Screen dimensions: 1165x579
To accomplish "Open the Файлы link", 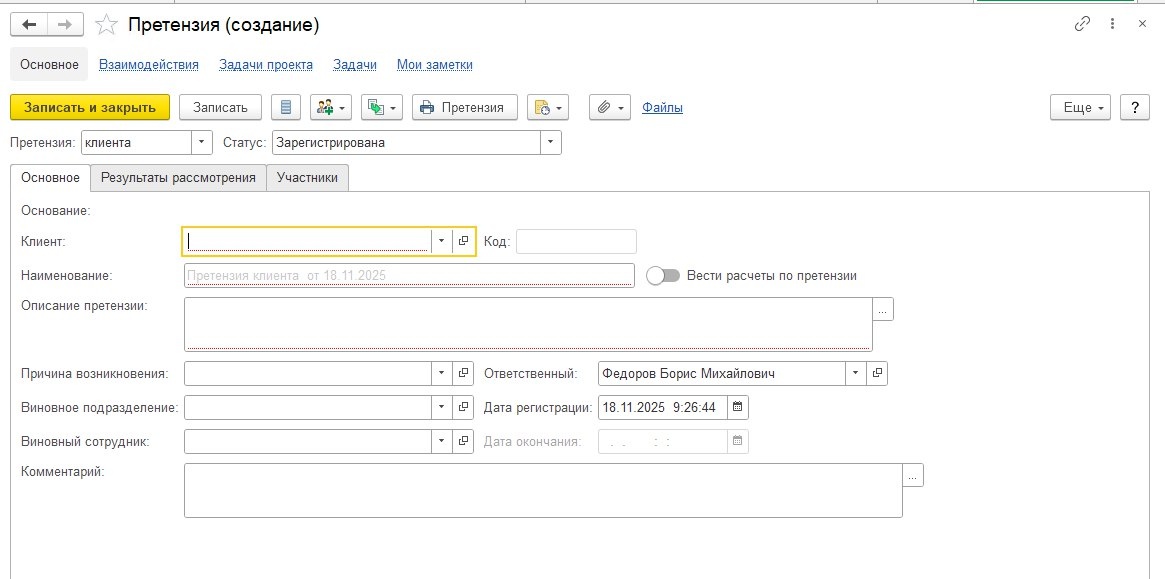I will click(x=662, y=107).
